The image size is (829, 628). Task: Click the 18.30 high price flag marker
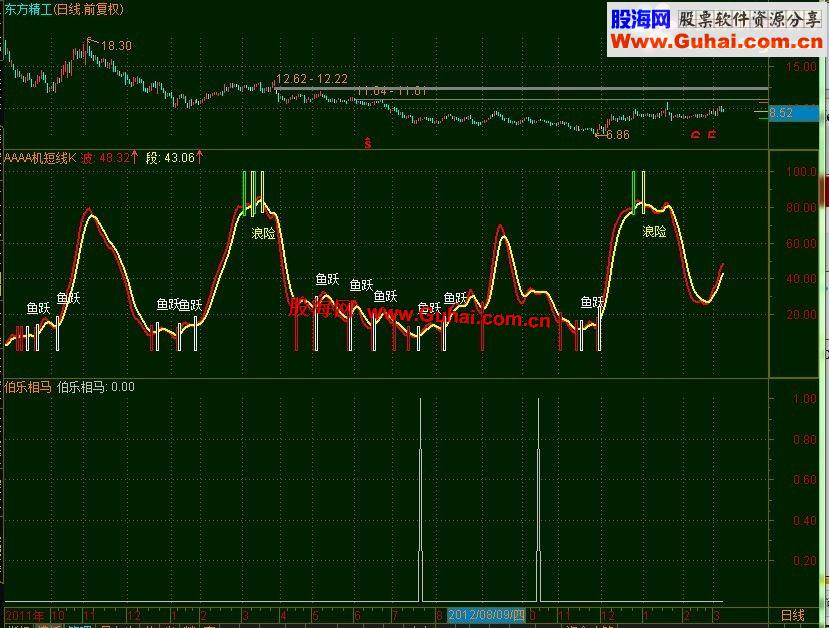coord(110,45)
